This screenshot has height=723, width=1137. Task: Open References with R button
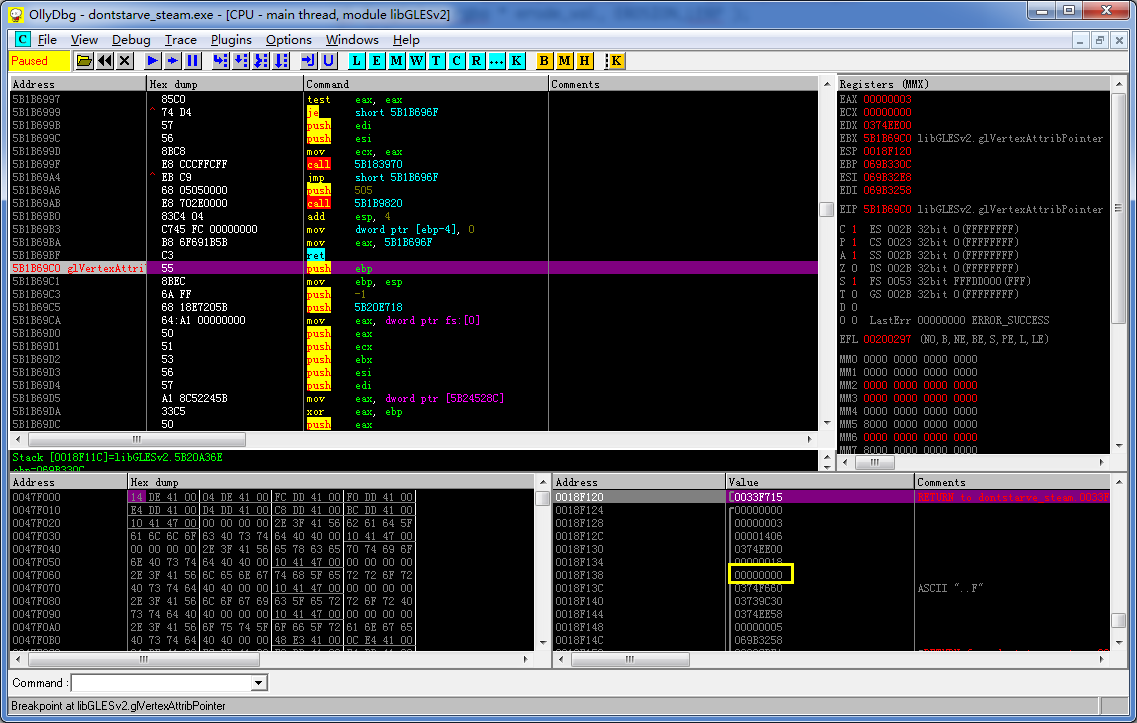coord(476,61)
